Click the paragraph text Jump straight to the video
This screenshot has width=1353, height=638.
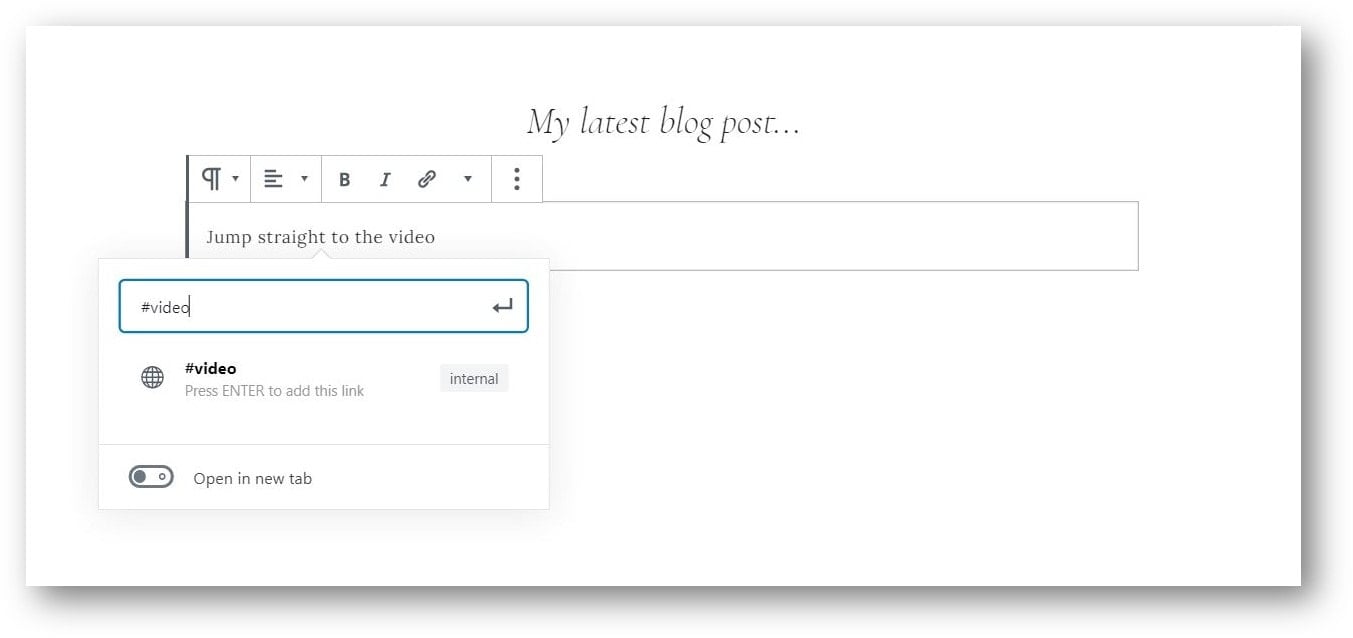[x=320, y=237]
